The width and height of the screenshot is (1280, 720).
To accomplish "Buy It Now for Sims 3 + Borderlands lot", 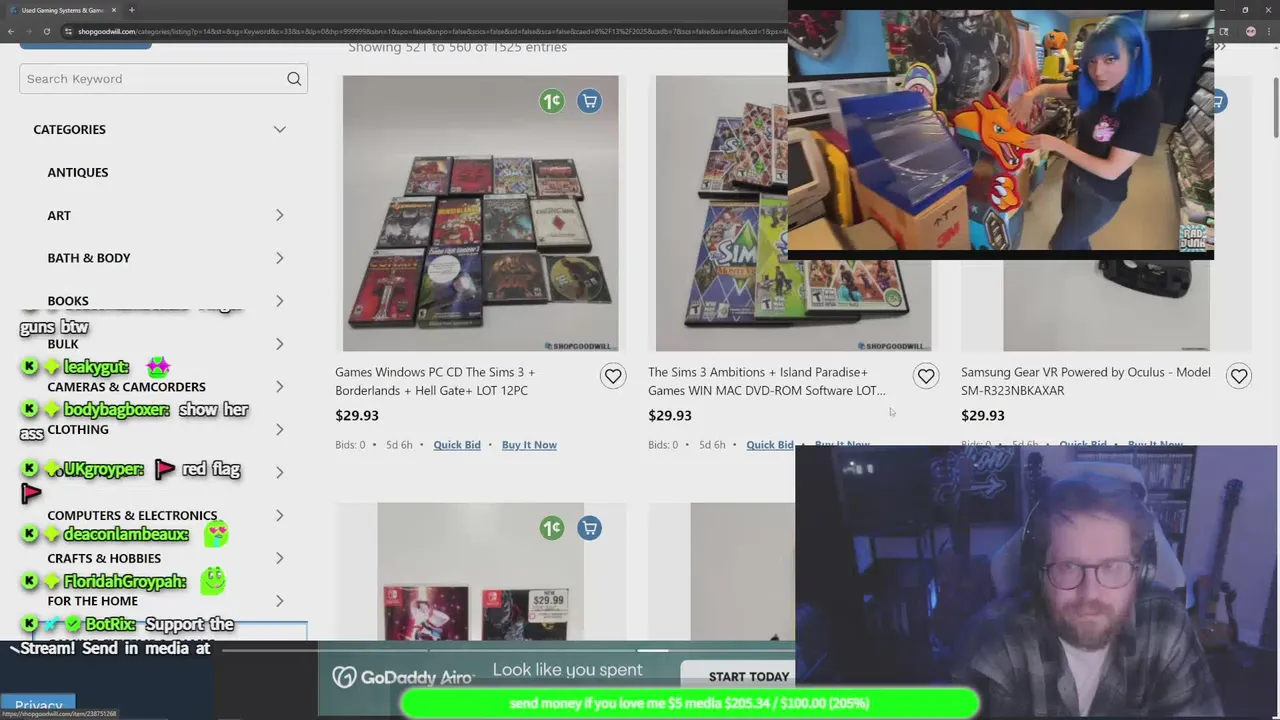I will click(529, 445).
